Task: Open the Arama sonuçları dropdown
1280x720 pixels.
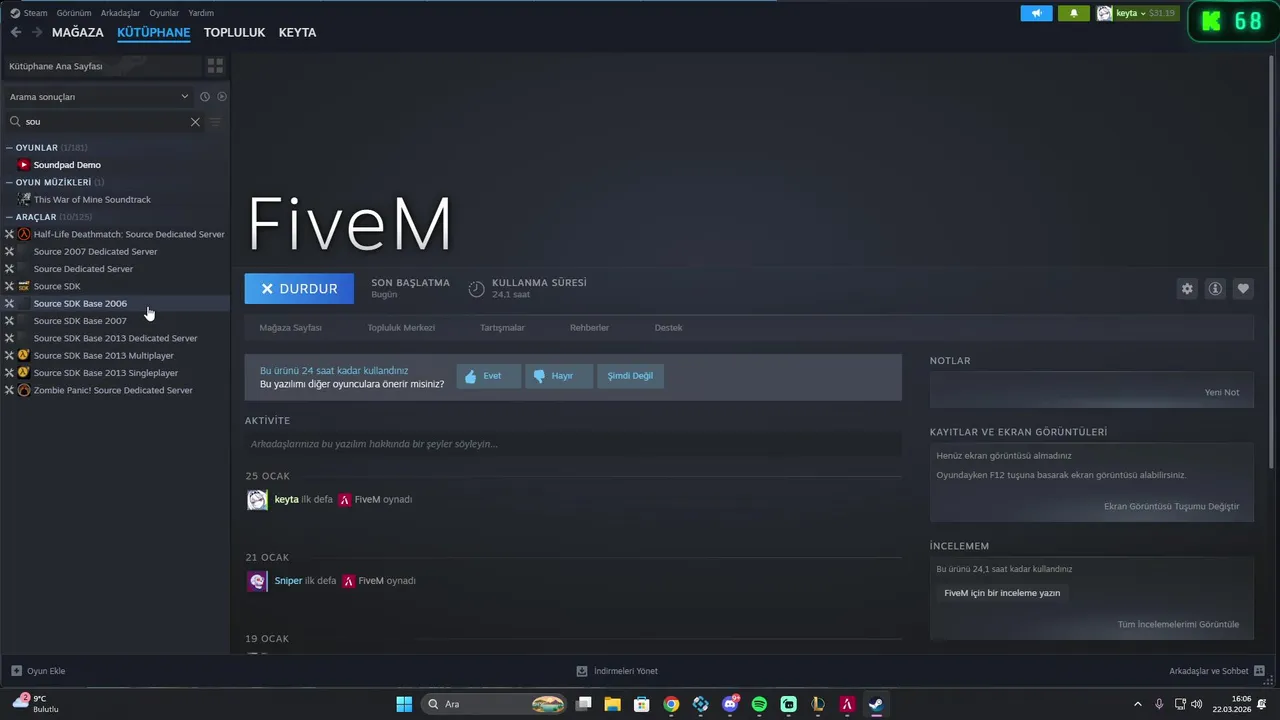Action: click(x=99, y=97)
